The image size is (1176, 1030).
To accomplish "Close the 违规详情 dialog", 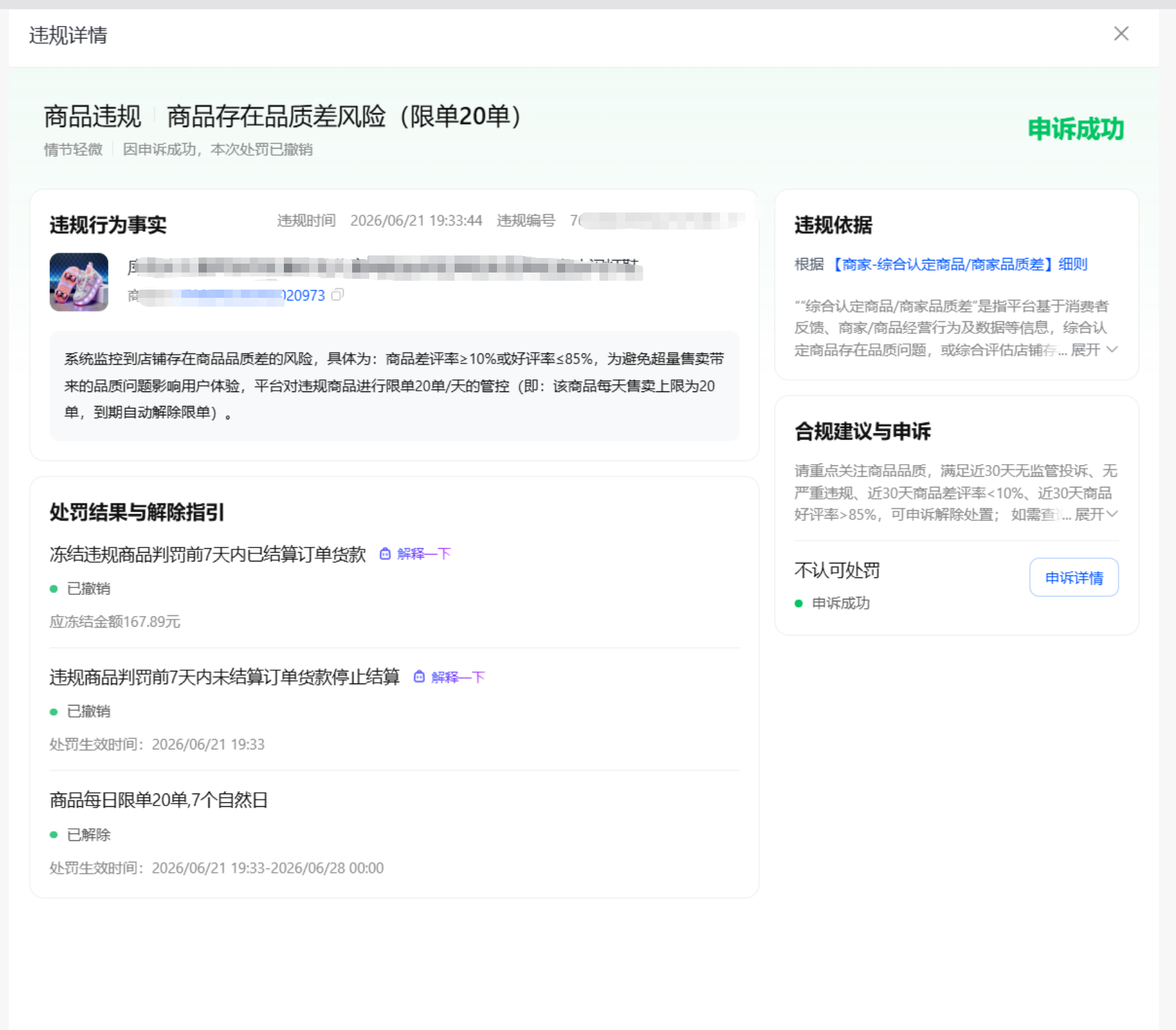I will pos(1121,34).
